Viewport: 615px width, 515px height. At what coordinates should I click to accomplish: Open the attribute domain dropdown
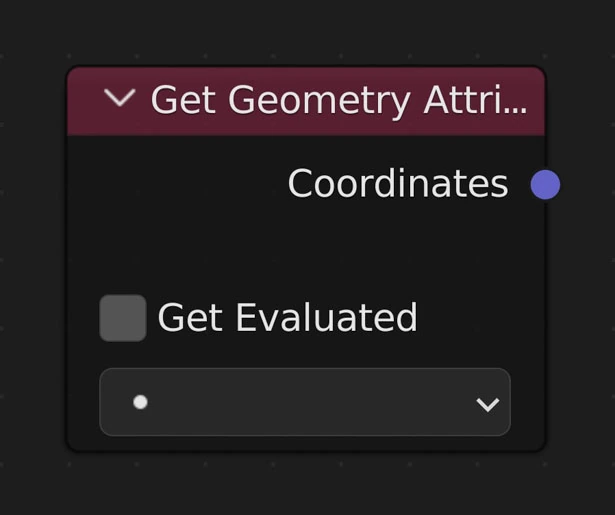pos(304,402)
